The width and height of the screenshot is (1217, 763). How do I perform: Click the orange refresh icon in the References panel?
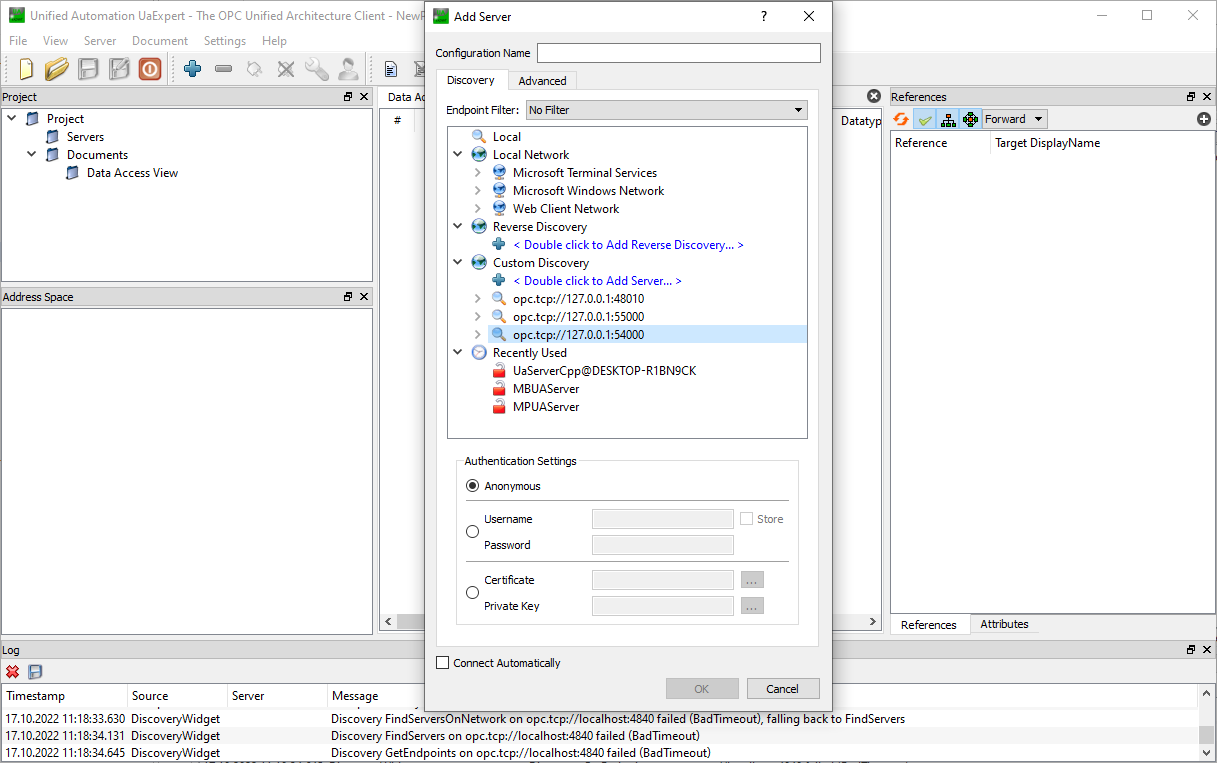point(901,119)
